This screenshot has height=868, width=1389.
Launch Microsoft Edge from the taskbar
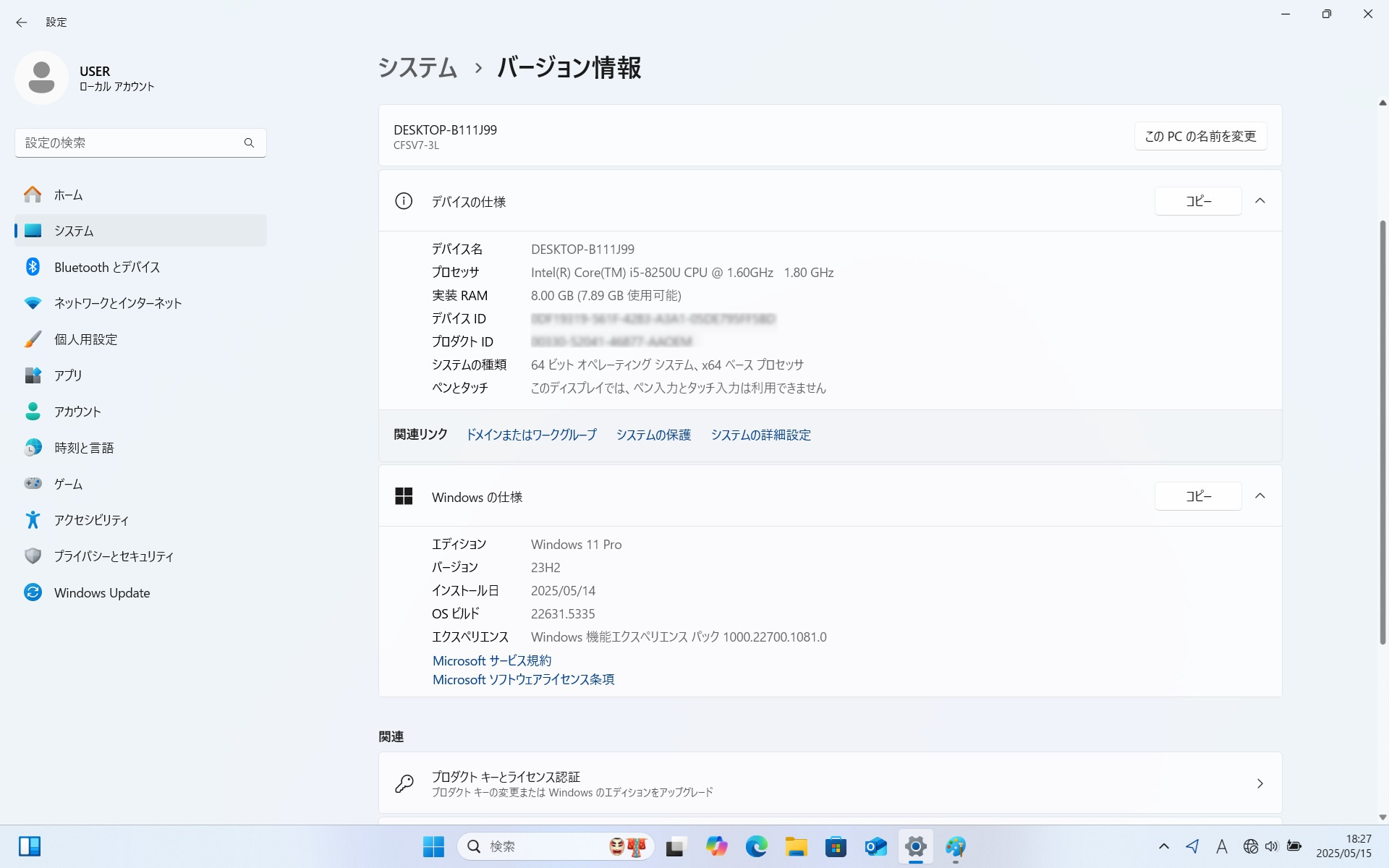point(756,846)
